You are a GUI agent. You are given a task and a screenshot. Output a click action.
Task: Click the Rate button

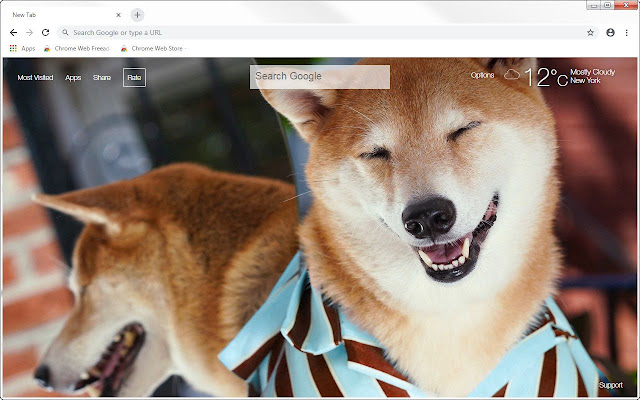134,78
